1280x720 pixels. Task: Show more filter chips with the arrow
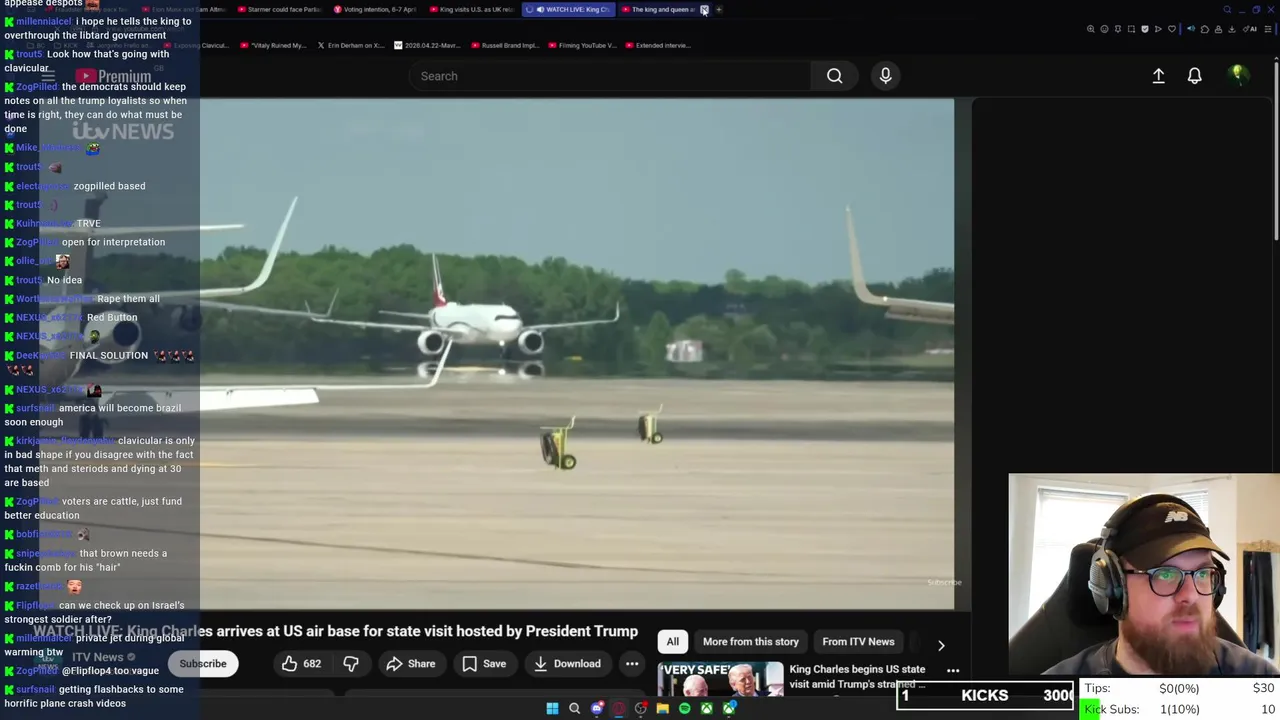pyautogui.click(x=941, y=645)
